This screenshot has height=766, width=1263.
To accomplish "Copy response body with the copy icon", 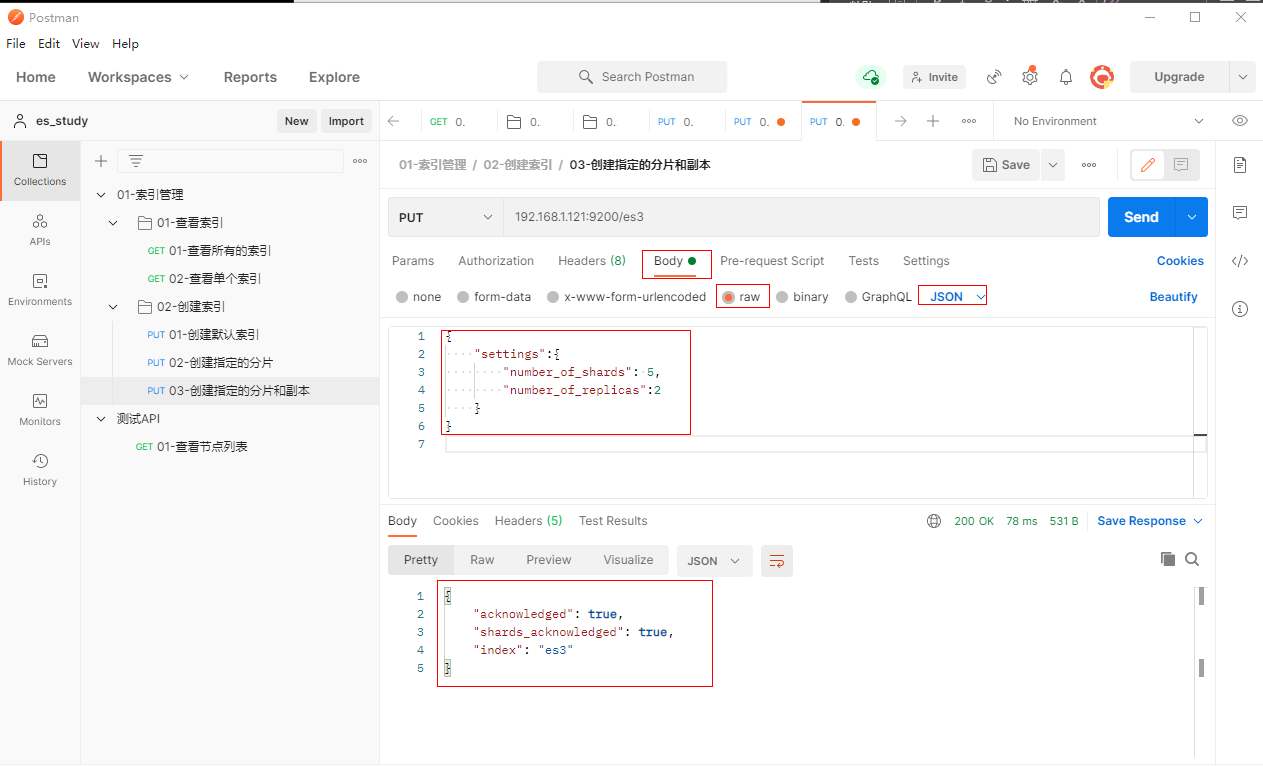I will pyautogui.click(x=1167, y=560).
